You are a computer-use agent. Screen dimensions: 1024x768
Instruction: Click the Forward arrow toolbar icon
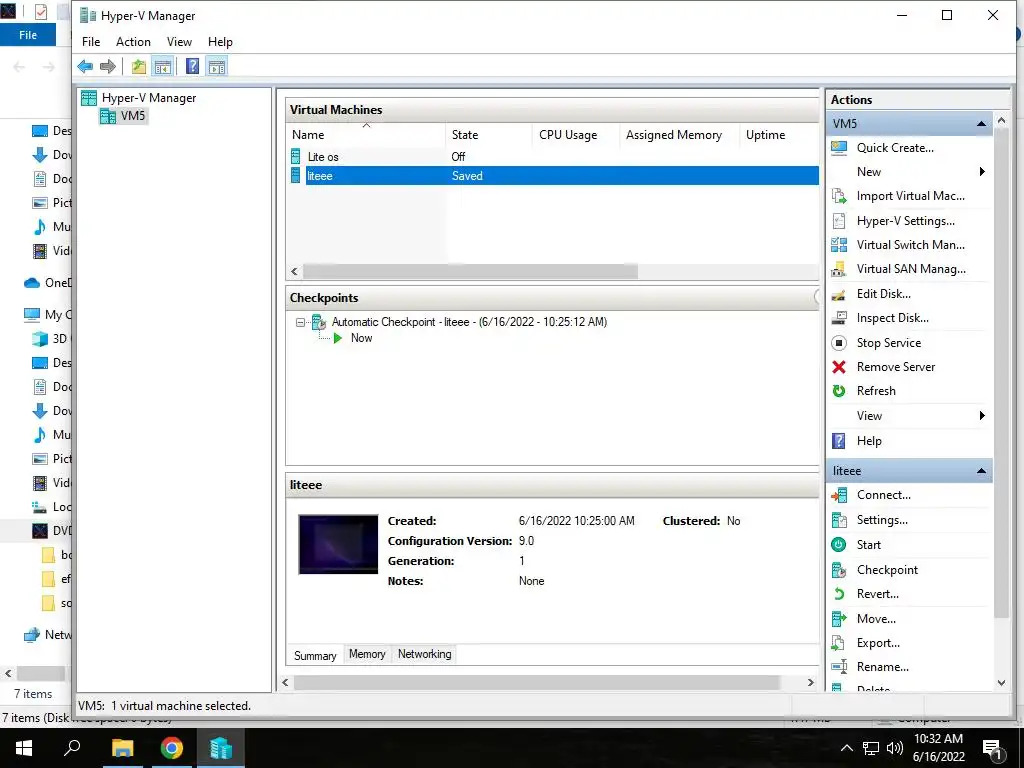[108, 66]
